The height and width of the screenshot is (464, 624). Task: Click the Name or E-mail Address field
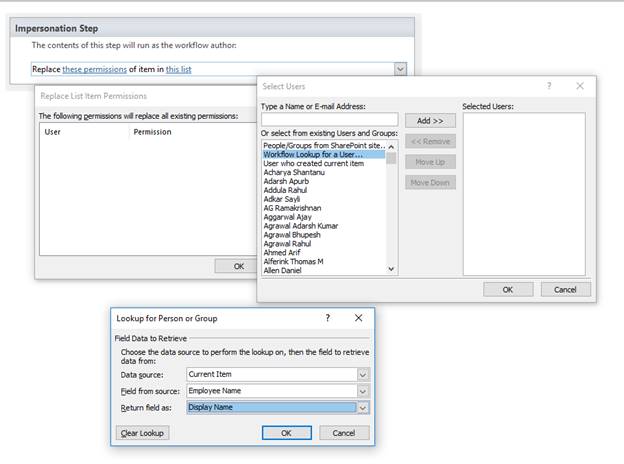coord(330,119)
